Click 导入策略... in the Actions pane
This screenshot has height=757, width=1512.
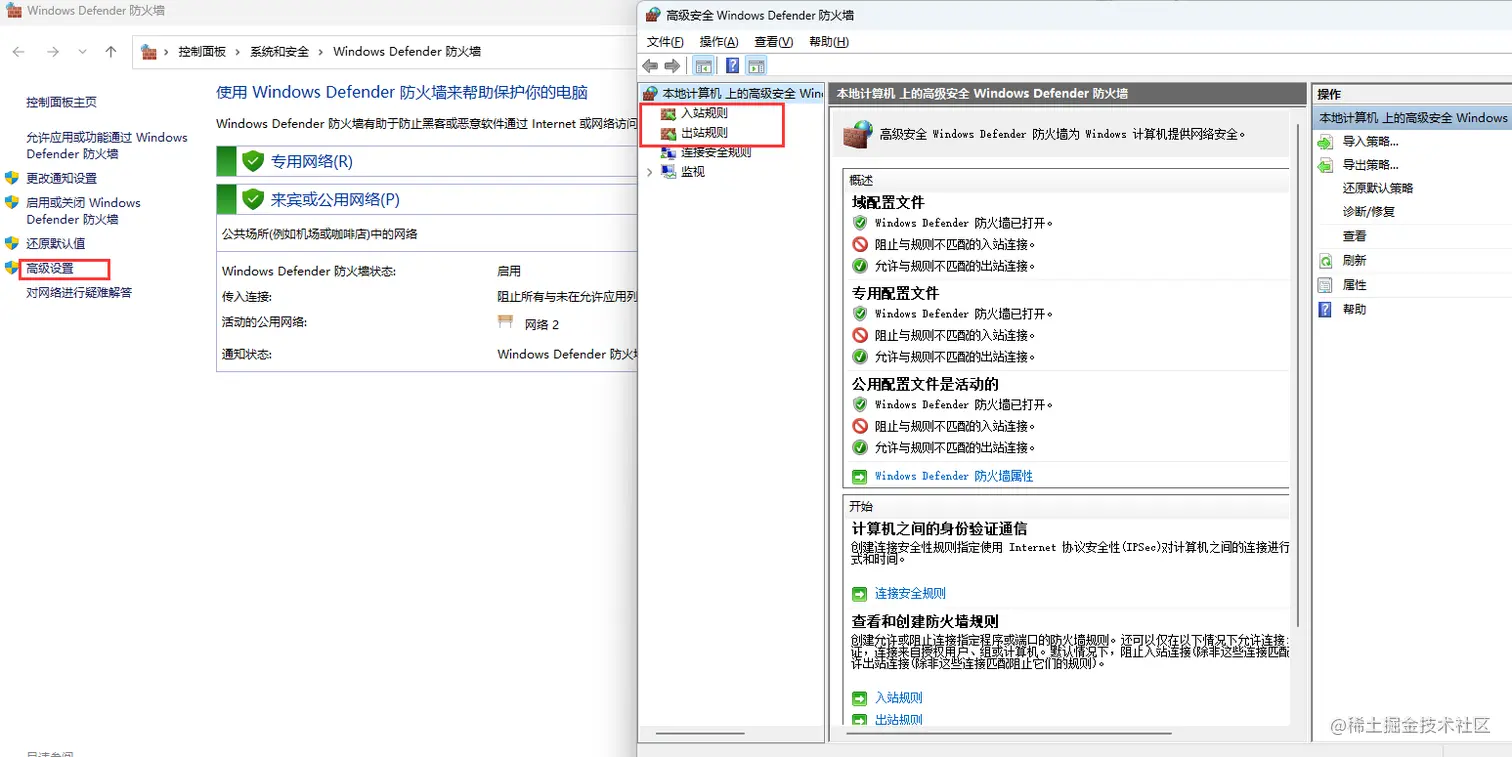coord(1370,141)
